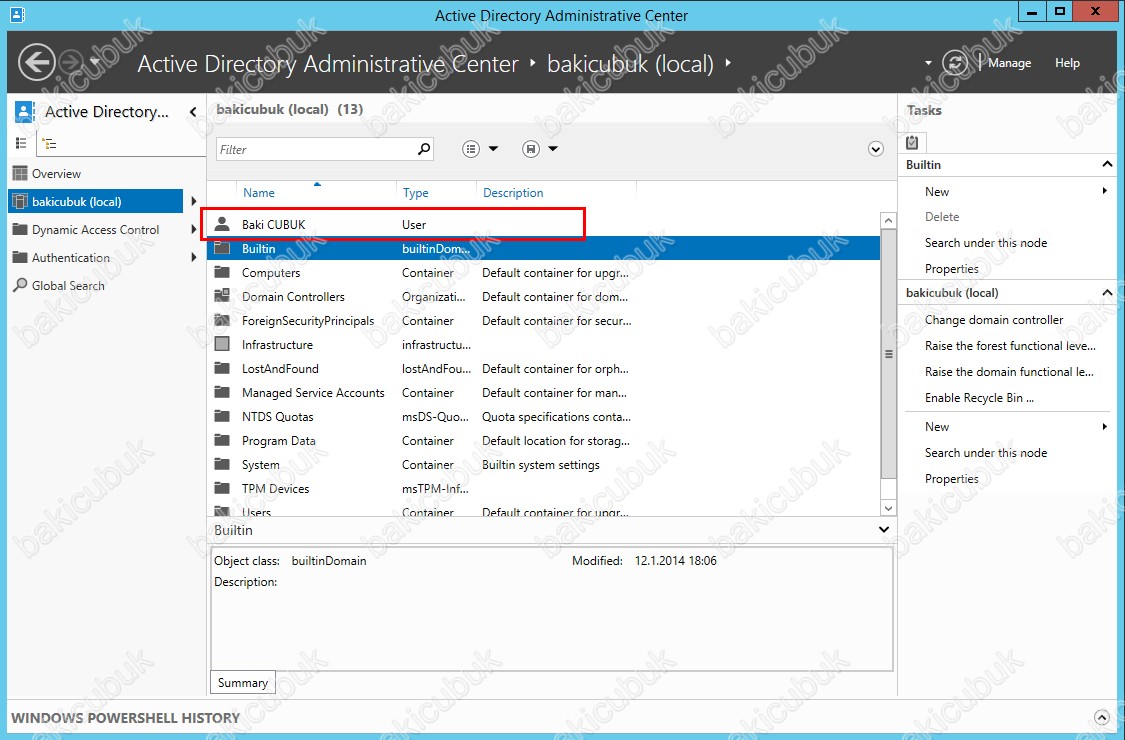The height and width of the screenshot is (740, 1125).
Task: Select the TPM Devices row
Action: (543, 489)
